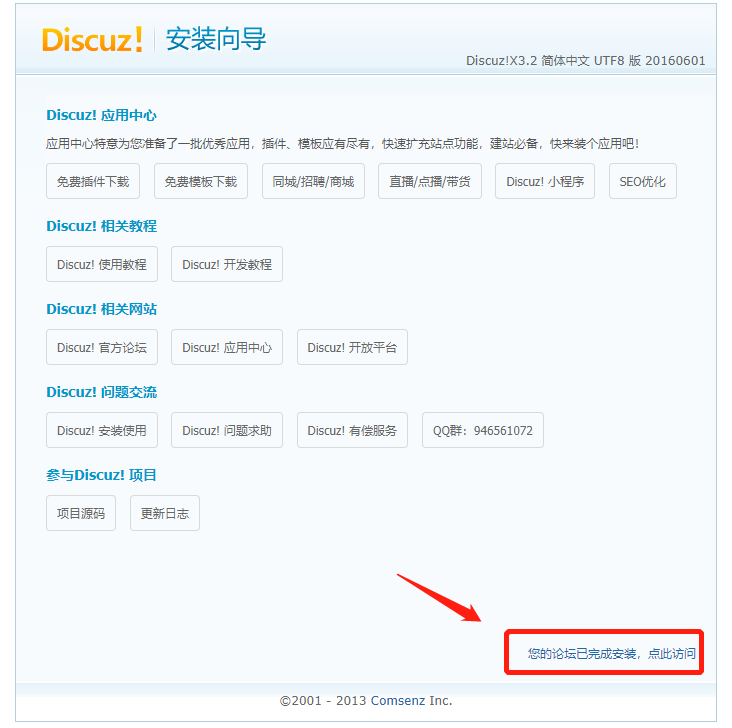Click Discuz! 相关网站 heading
The width and height of the screenshot is (732, 728).
(x=101, y=309)
